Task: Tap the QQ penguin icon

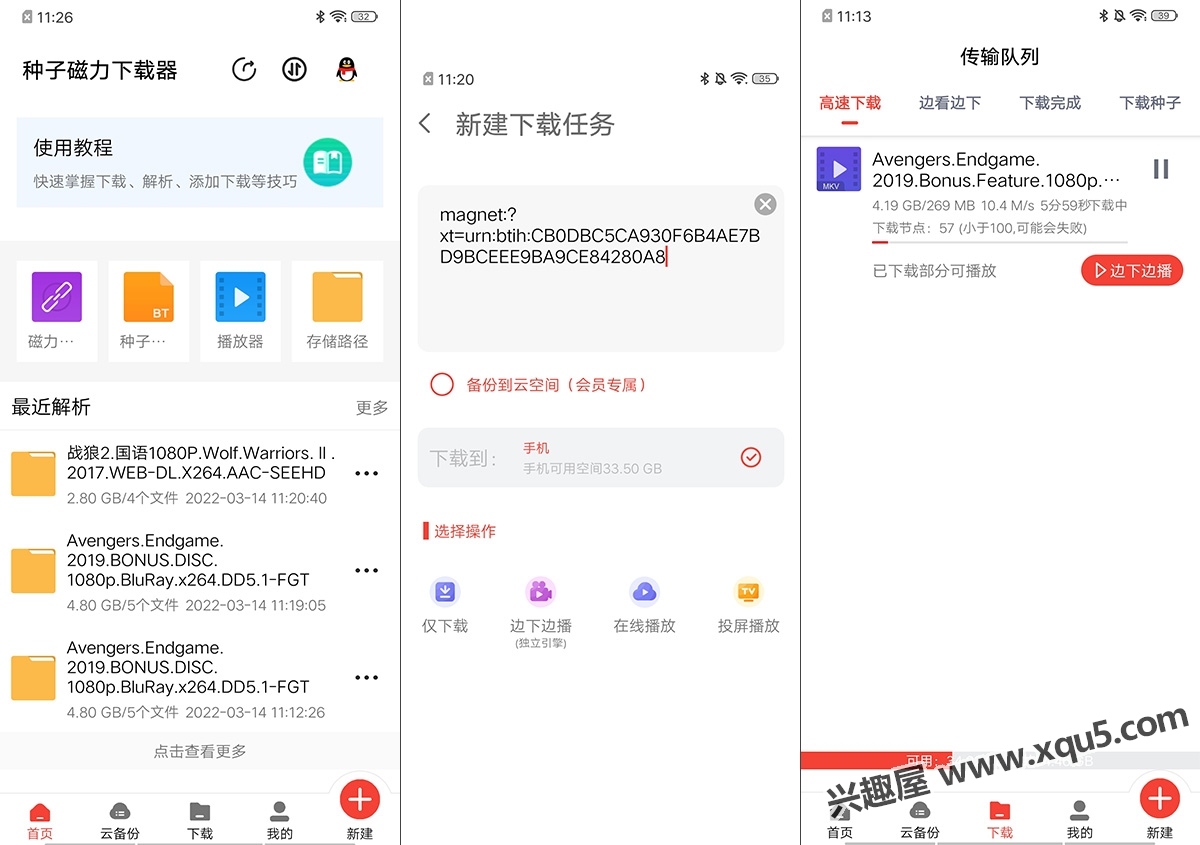Action: (x=346, y=70)
